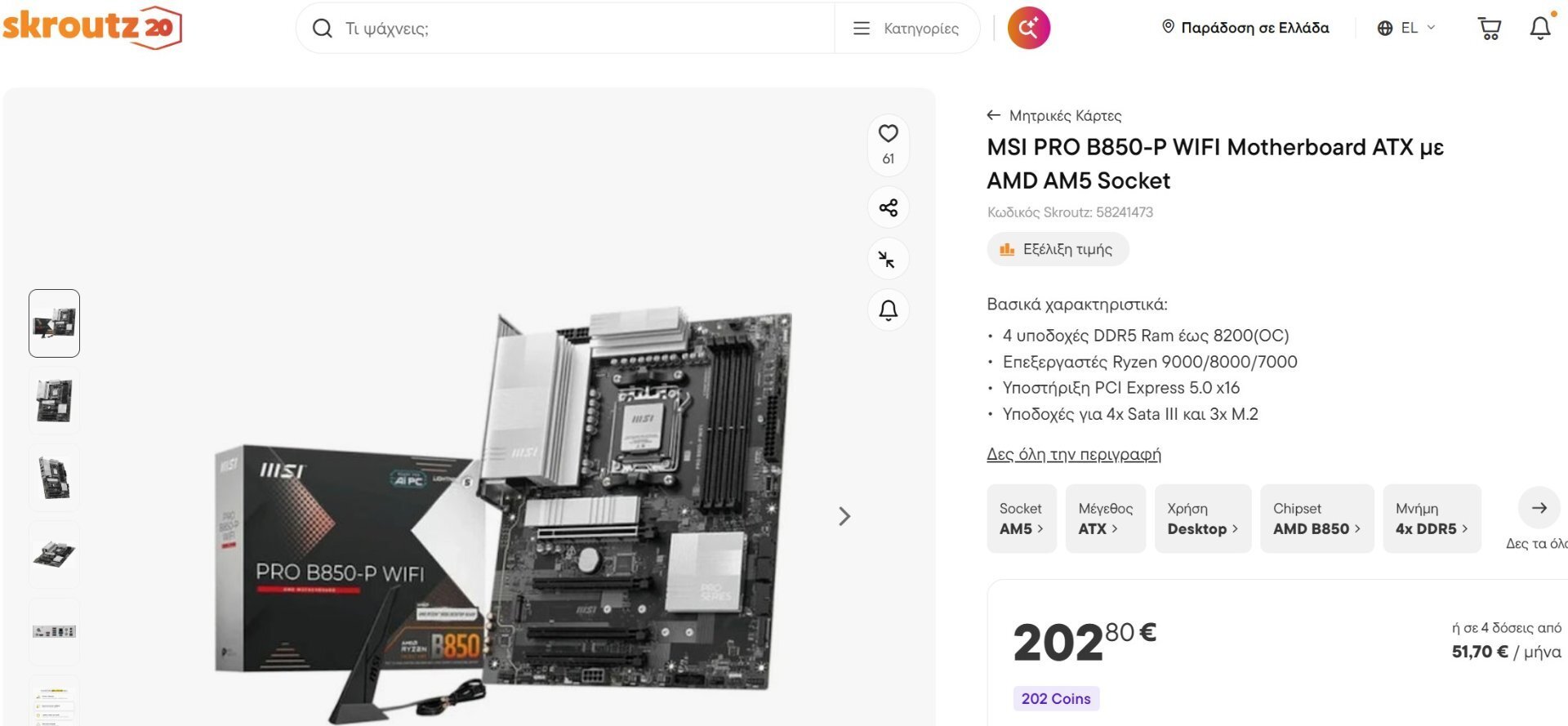Open Εξέλιξη τιμής price history
Image resolution: width=1568 pixels, height=726 pixels.
point(1058,249)
